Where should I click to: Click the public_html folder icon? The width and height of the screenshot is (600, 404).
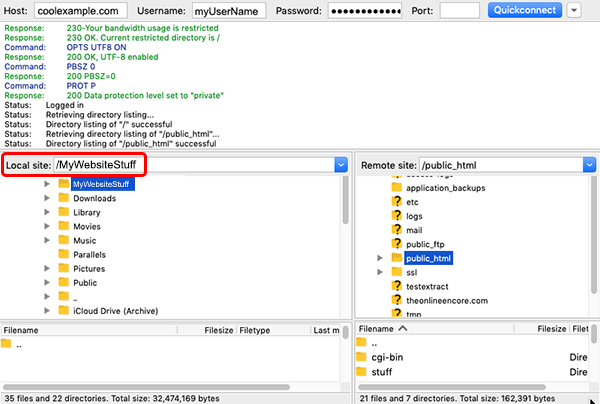pyautogui.click(x=397, y=258)
